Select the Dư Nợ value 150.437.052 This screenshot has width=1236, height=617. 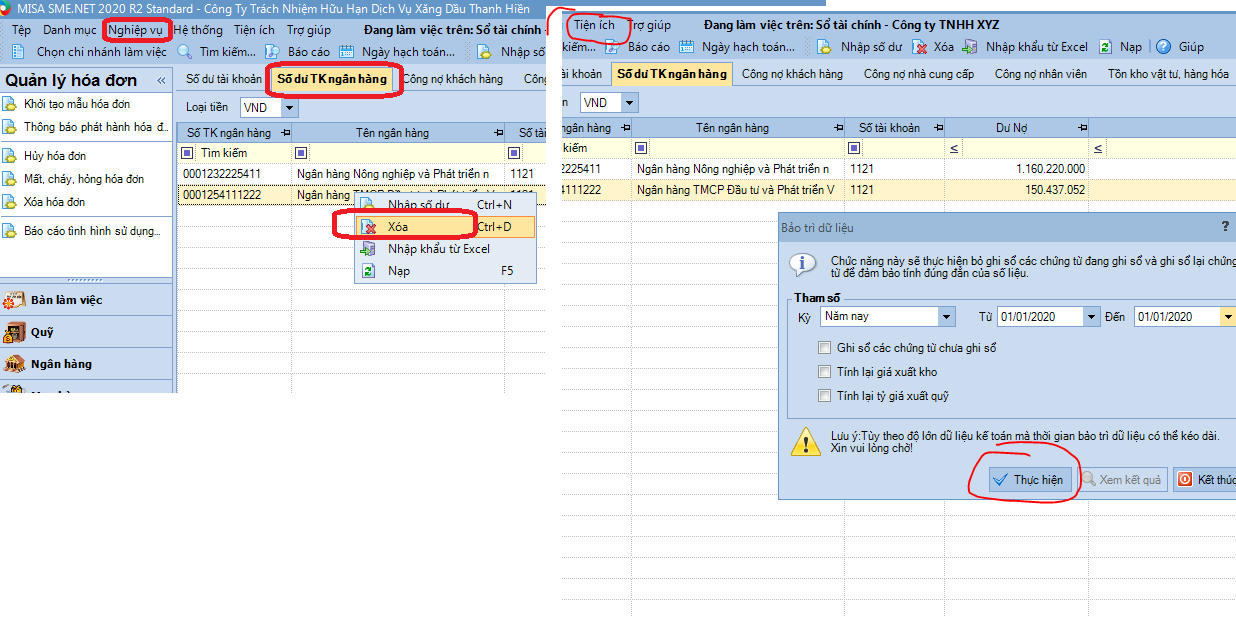click(1054, 189)
